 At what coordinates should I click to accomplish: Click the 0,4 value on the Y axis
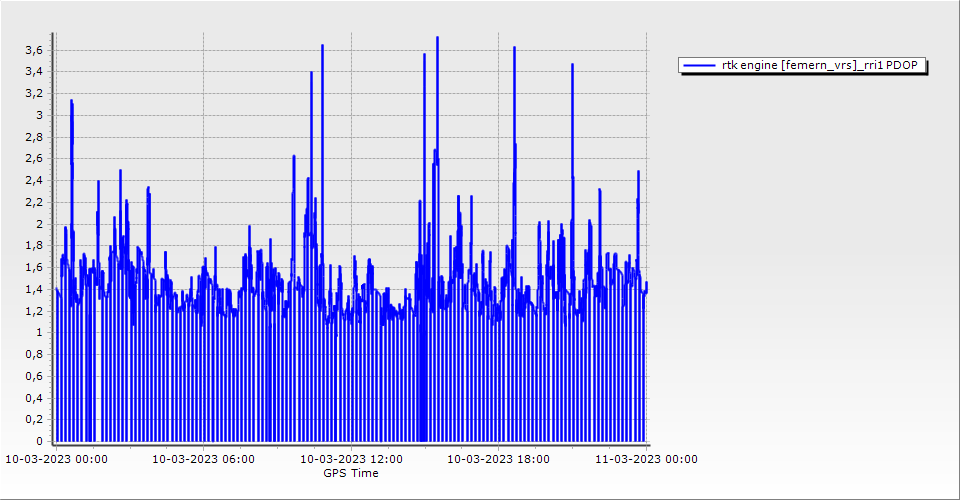(x=33, y=398)
